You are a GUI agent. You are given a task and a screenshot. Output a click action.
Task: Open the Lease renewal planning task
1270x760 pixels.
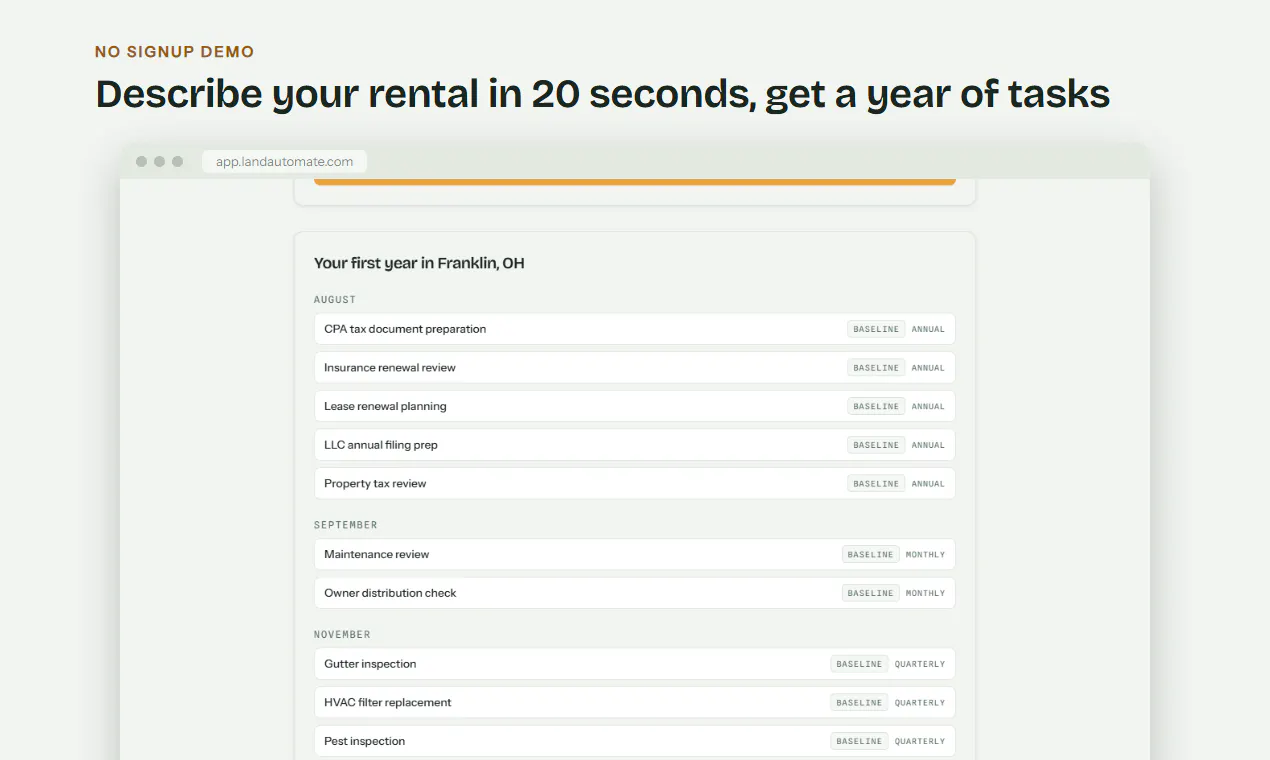point(634,406)
